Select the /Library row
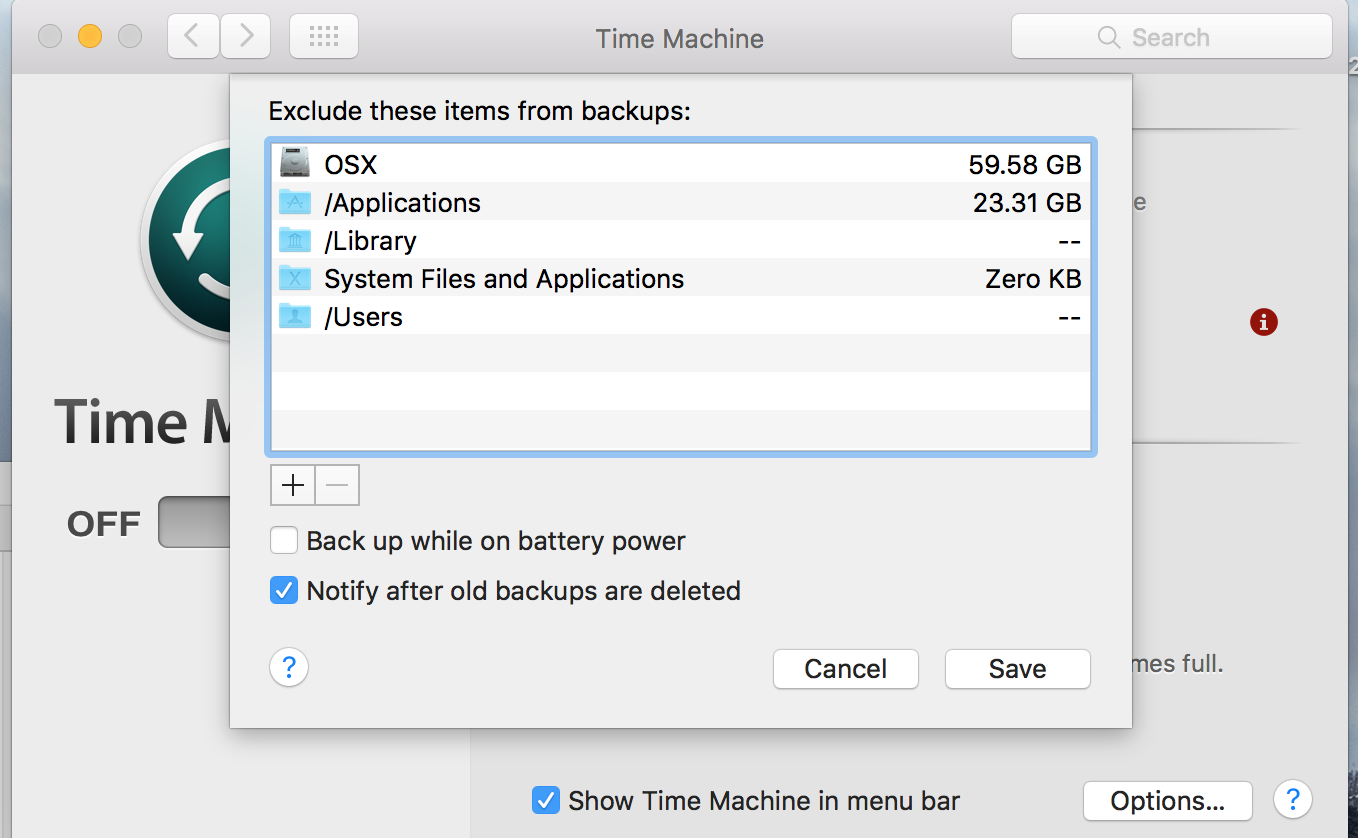The height and width of the screenshot is (838, 1358). coord(681,240)
